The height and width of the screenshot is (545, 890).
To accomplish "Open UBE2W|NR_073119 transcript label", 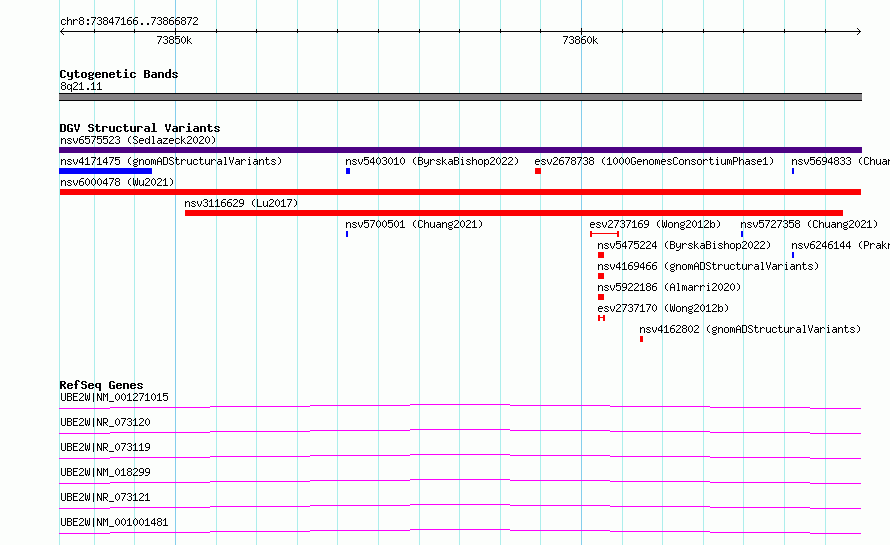I will pyautogui.click(x=105, y=447).
